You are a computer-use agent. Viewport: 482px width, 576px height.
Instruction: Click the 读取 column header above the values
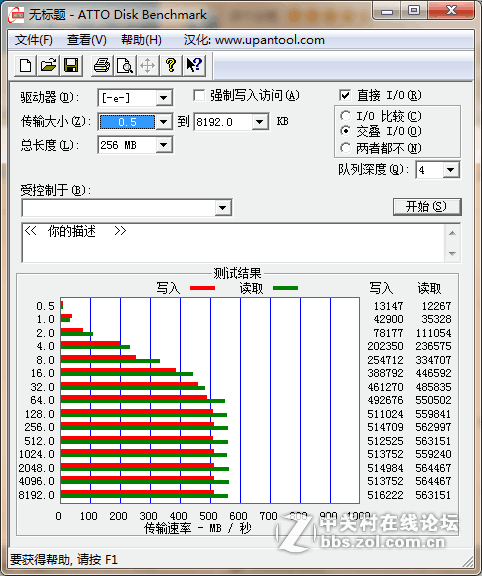(x=429, y=288)
